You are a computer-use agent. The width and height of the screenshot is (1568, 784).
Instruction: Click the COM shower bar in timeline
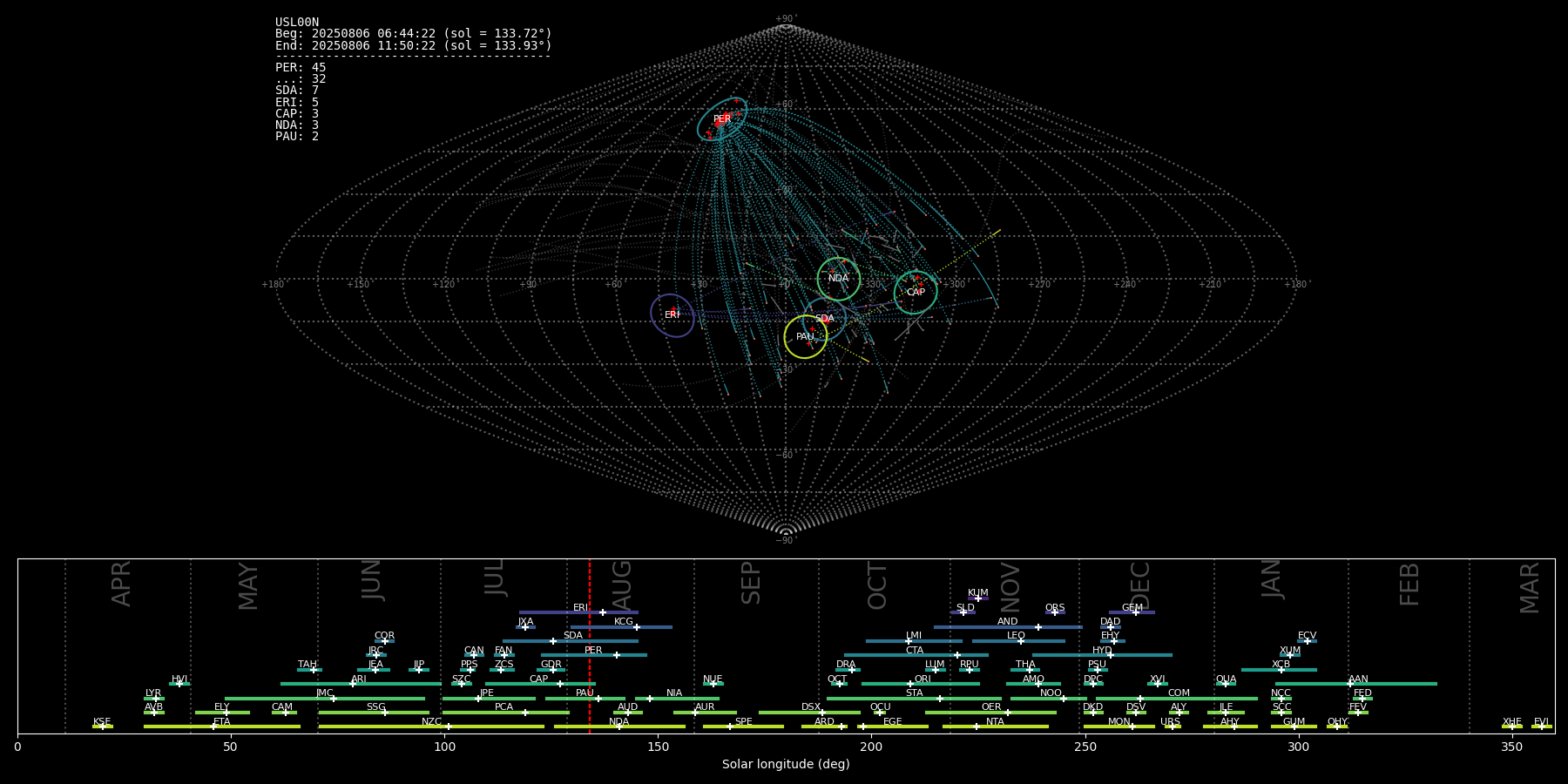(1178, 699)
